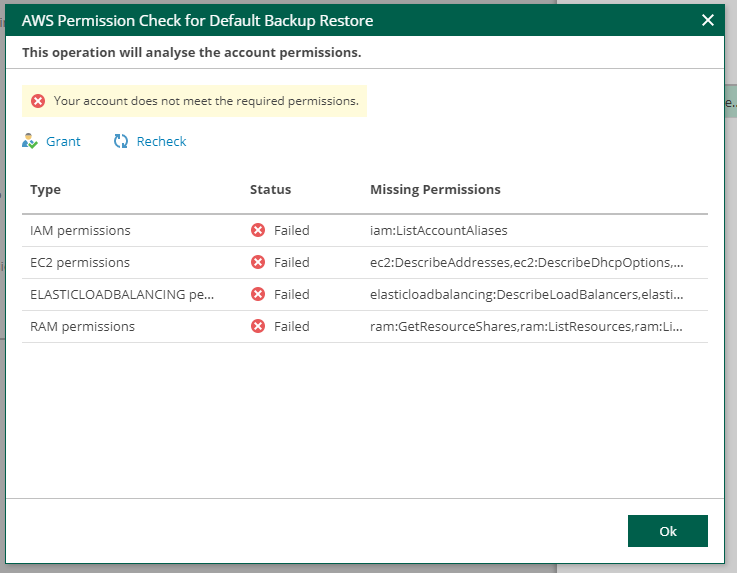Click ram:GetResourceShares missing permissions cell
The image size is (737, 573).
(526, 326)
